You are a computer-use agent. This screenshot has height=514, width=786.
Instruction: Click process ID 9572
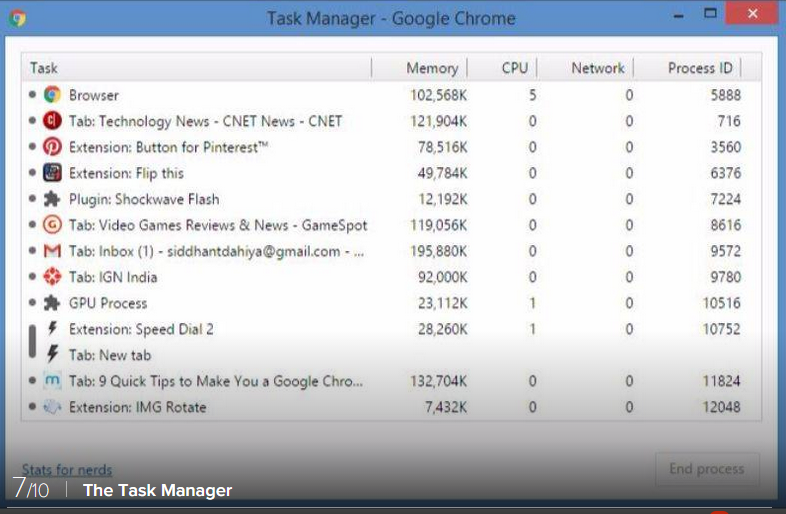[725, 251]
